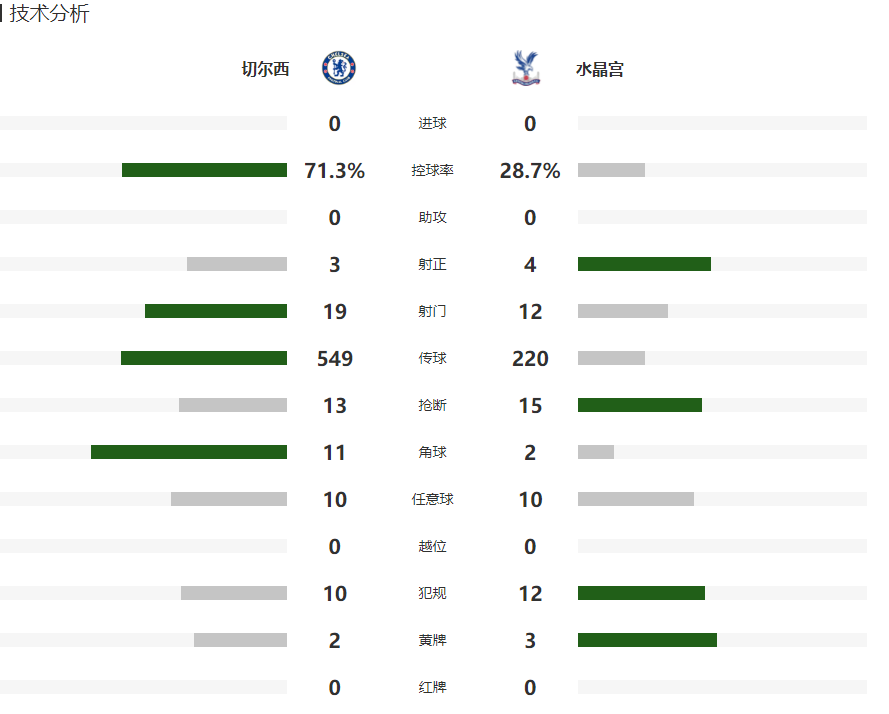Click Crystal Palace's 220 passes value
This screenshot has width=889, height=714.
(530, 359)
